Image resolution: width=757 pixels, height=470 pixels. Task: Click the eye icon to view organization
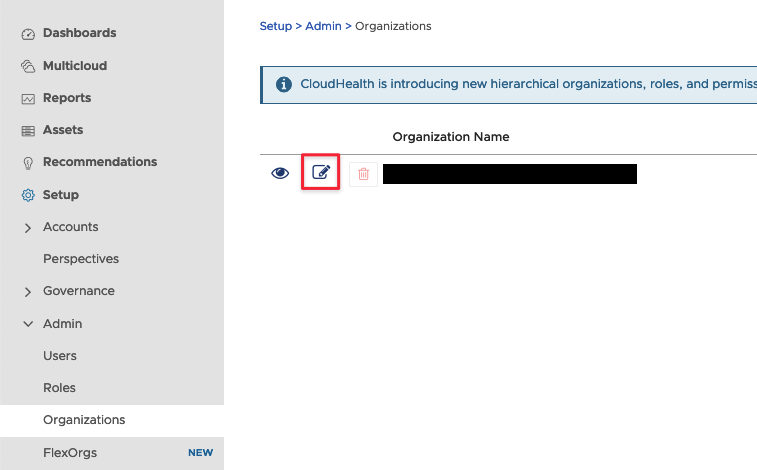click(281, 173)
